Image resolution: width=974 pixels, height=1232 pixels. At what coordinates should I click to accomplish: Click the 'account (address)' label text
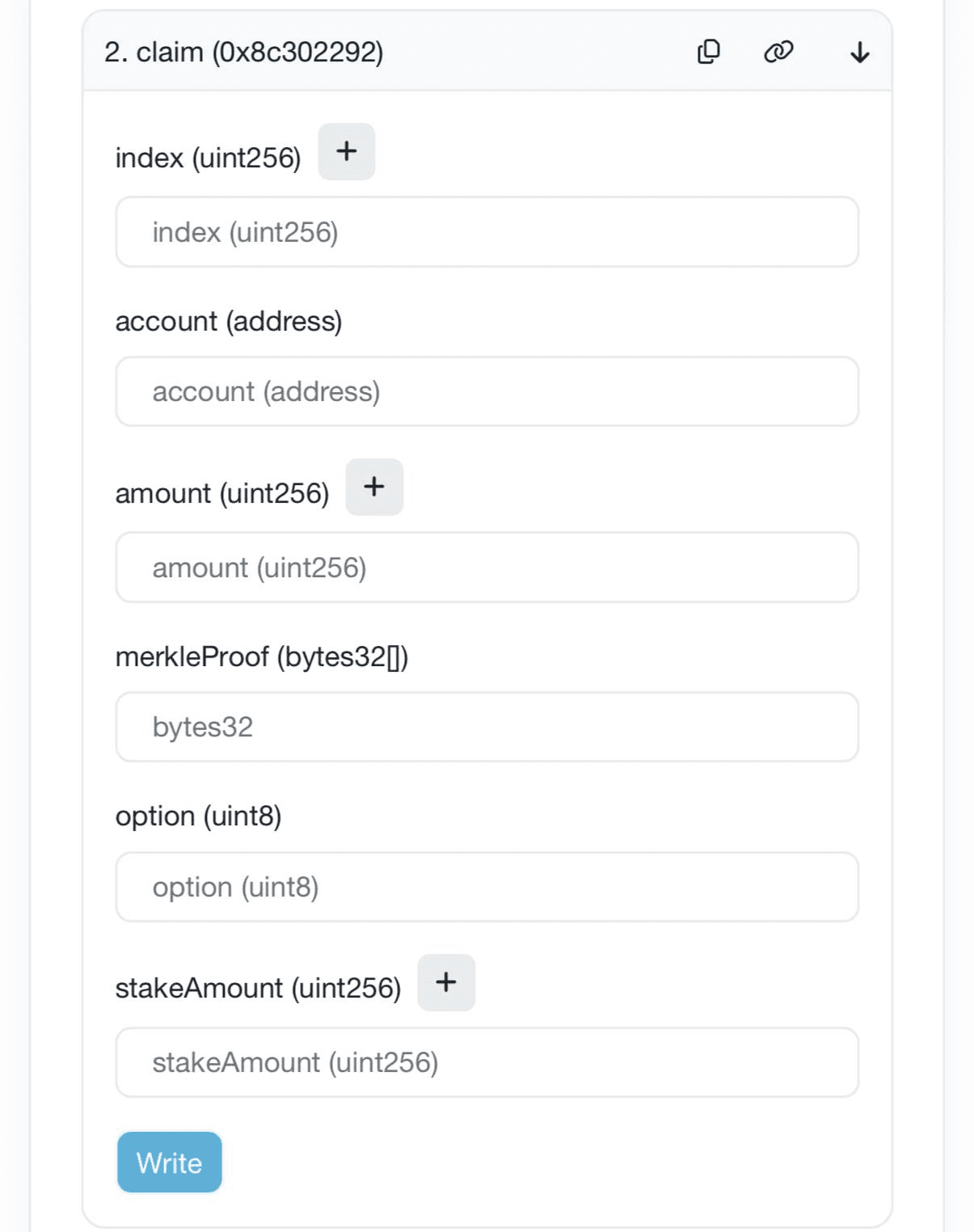click(229, 321)
